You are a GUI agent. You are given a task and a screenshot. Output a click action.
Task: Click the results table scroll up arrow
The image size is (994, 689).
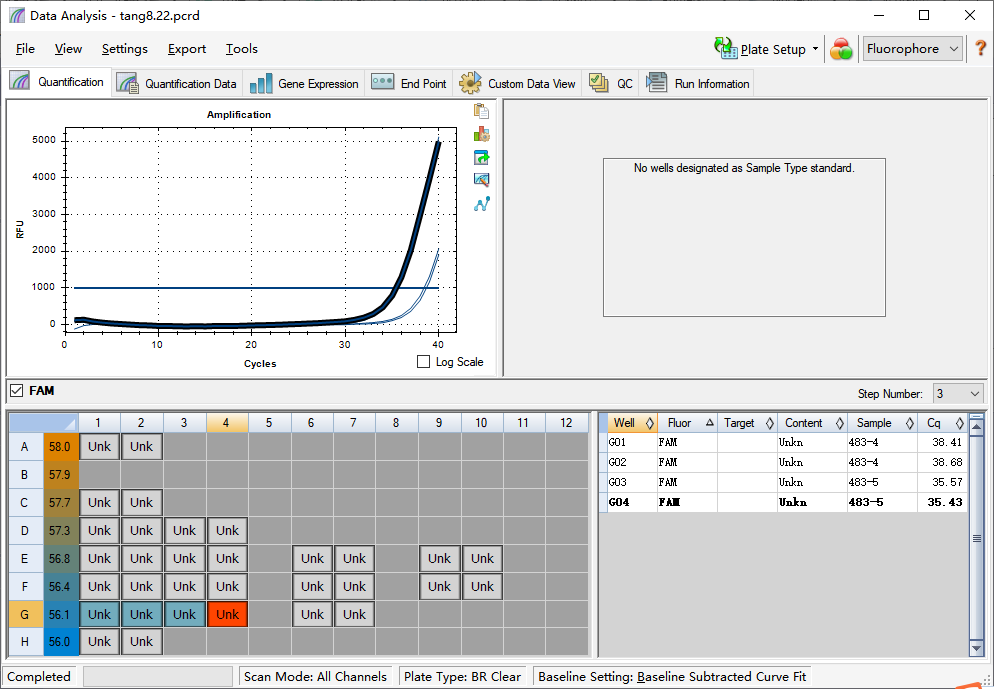click(976, 427)
